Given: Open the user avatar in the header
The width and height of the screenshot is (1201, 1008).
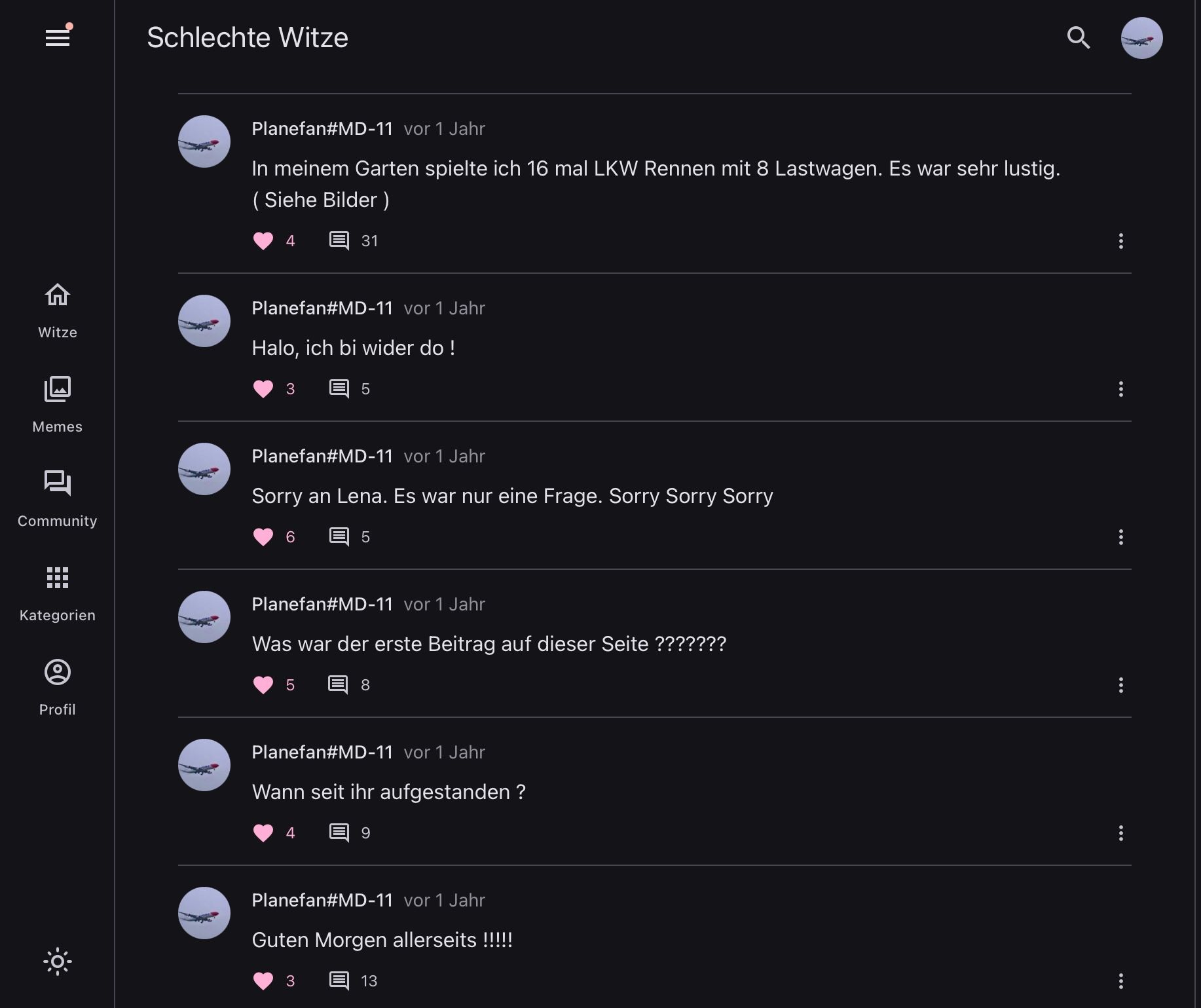Looking at the screenshot, I should point(1141,38).
